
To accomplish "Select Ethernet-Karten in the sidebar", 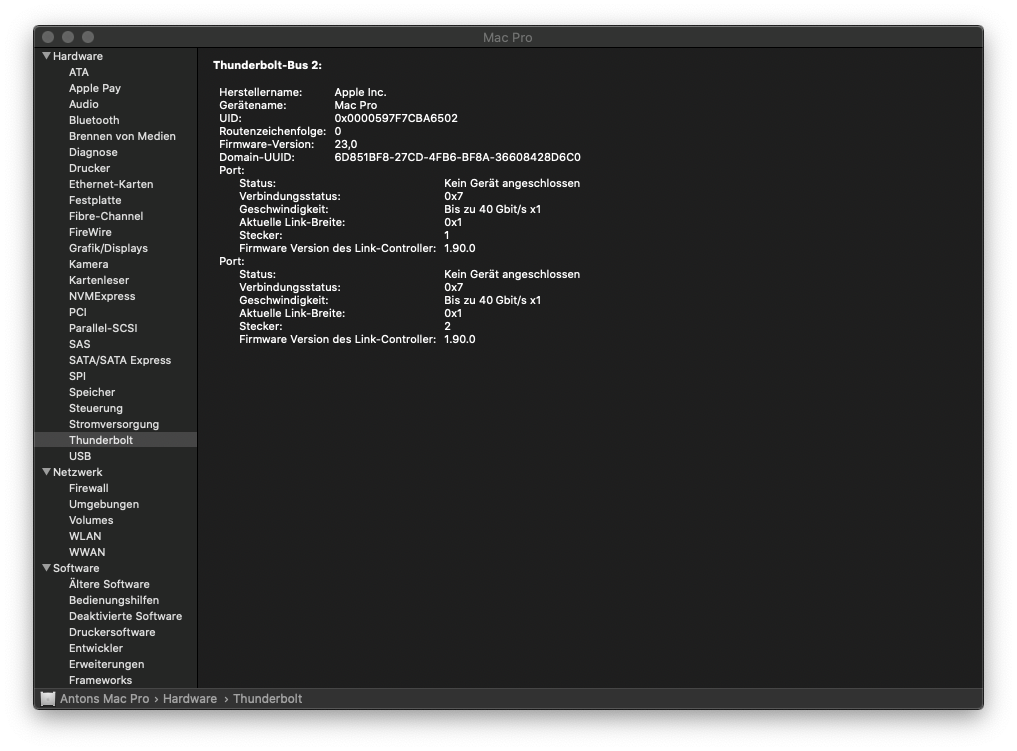I will click(x=111, y=184).
